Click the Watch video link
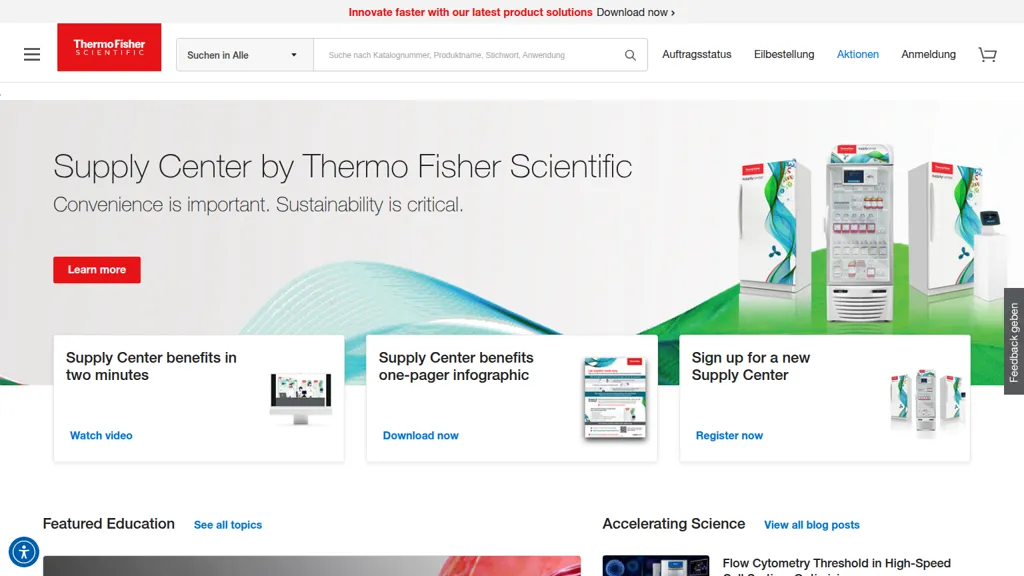The height and width of the screenshot is (576, 1024). [x=101, y=436]
